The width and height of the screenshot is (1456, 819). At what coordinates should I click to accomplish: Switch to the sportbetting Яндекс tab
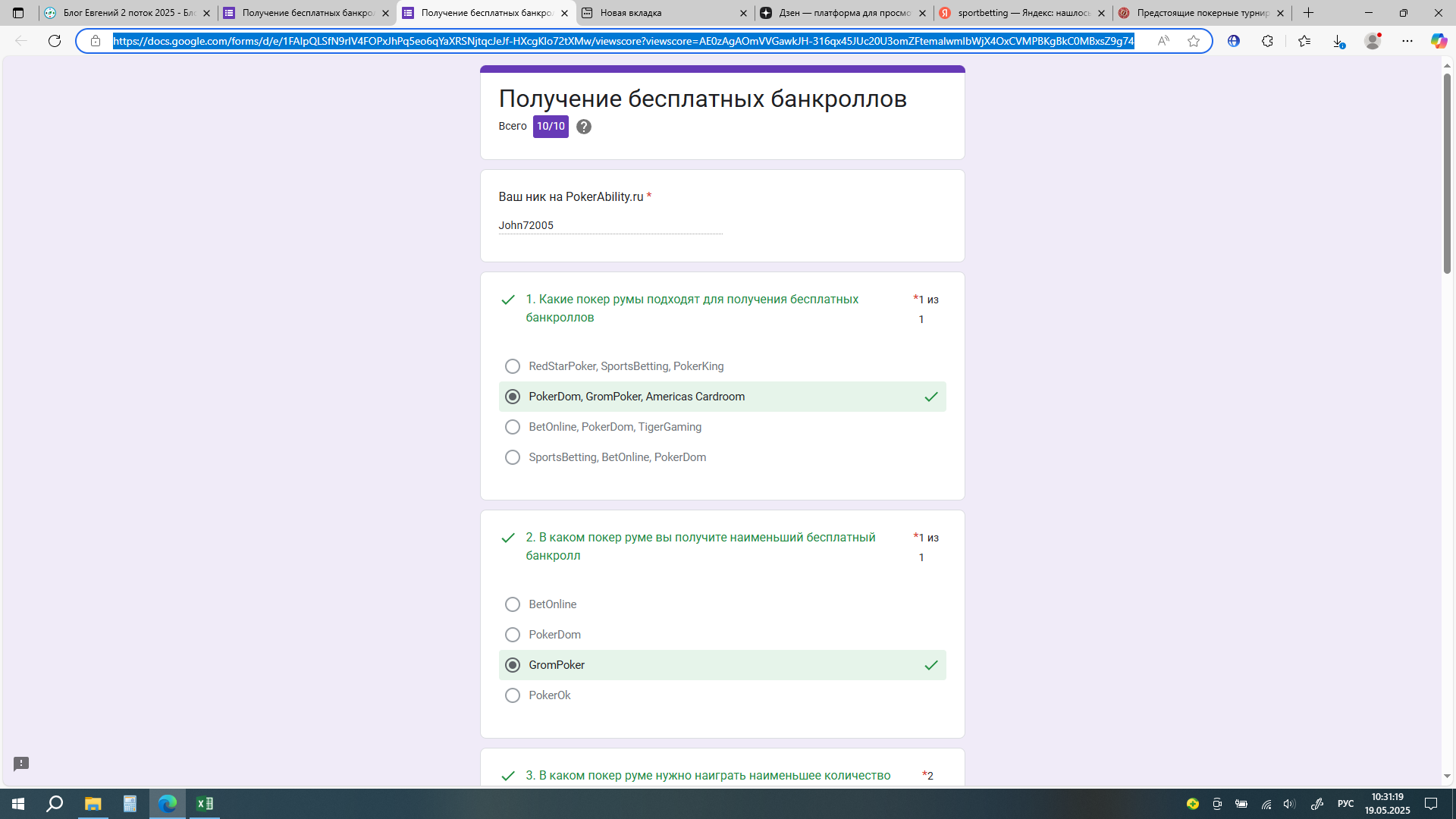coord(1022,13)
